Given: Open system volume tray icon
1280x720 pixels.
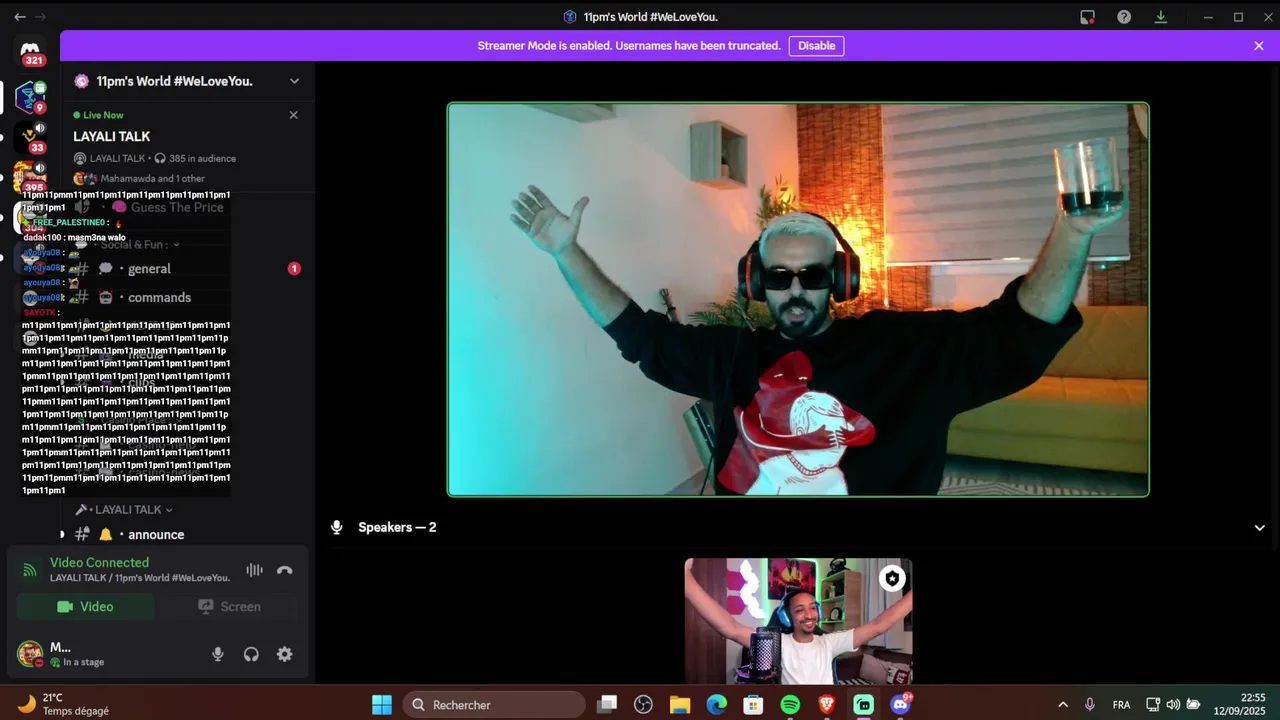Looking at the screenshot, I should pos(1173,705).
